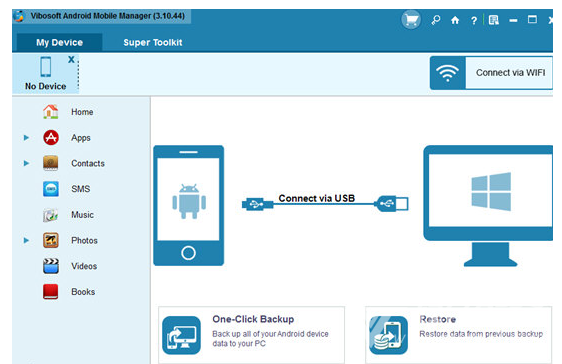
Task: Maximize the Vibosoft window
Action: tap(532, 19)
